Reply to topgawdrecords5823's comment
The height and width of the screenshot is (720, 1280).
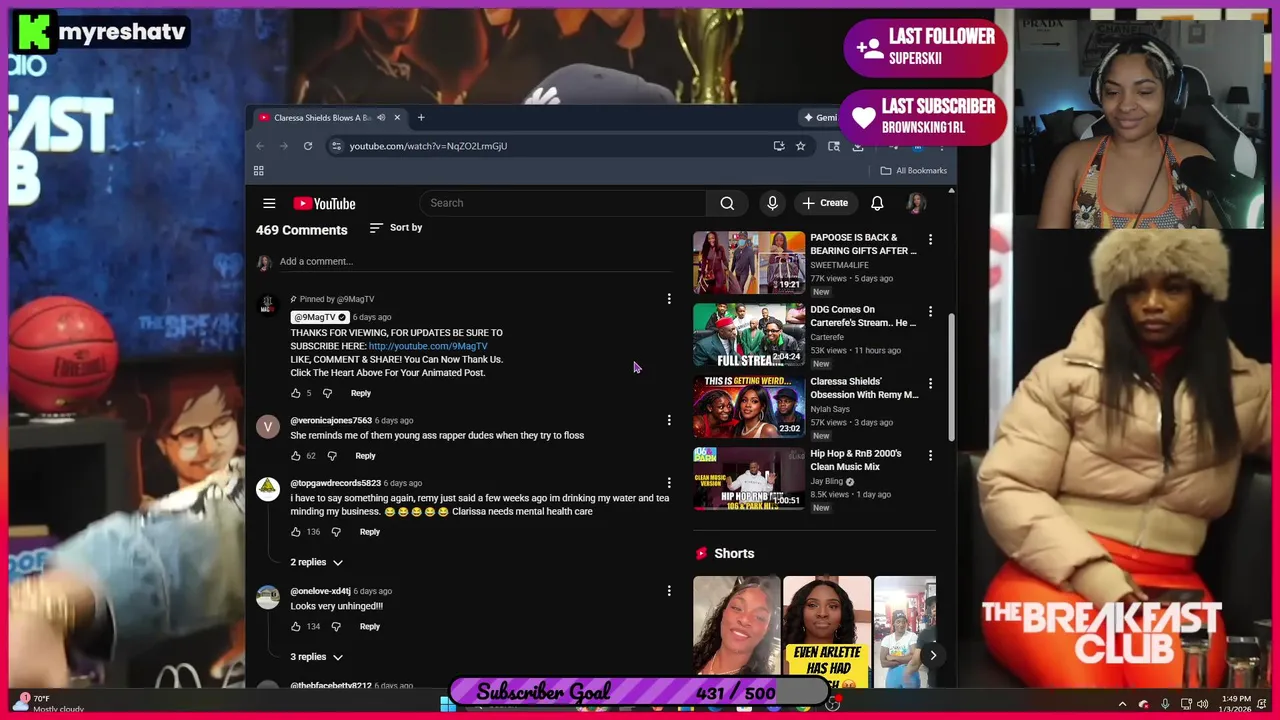point(370,532)
